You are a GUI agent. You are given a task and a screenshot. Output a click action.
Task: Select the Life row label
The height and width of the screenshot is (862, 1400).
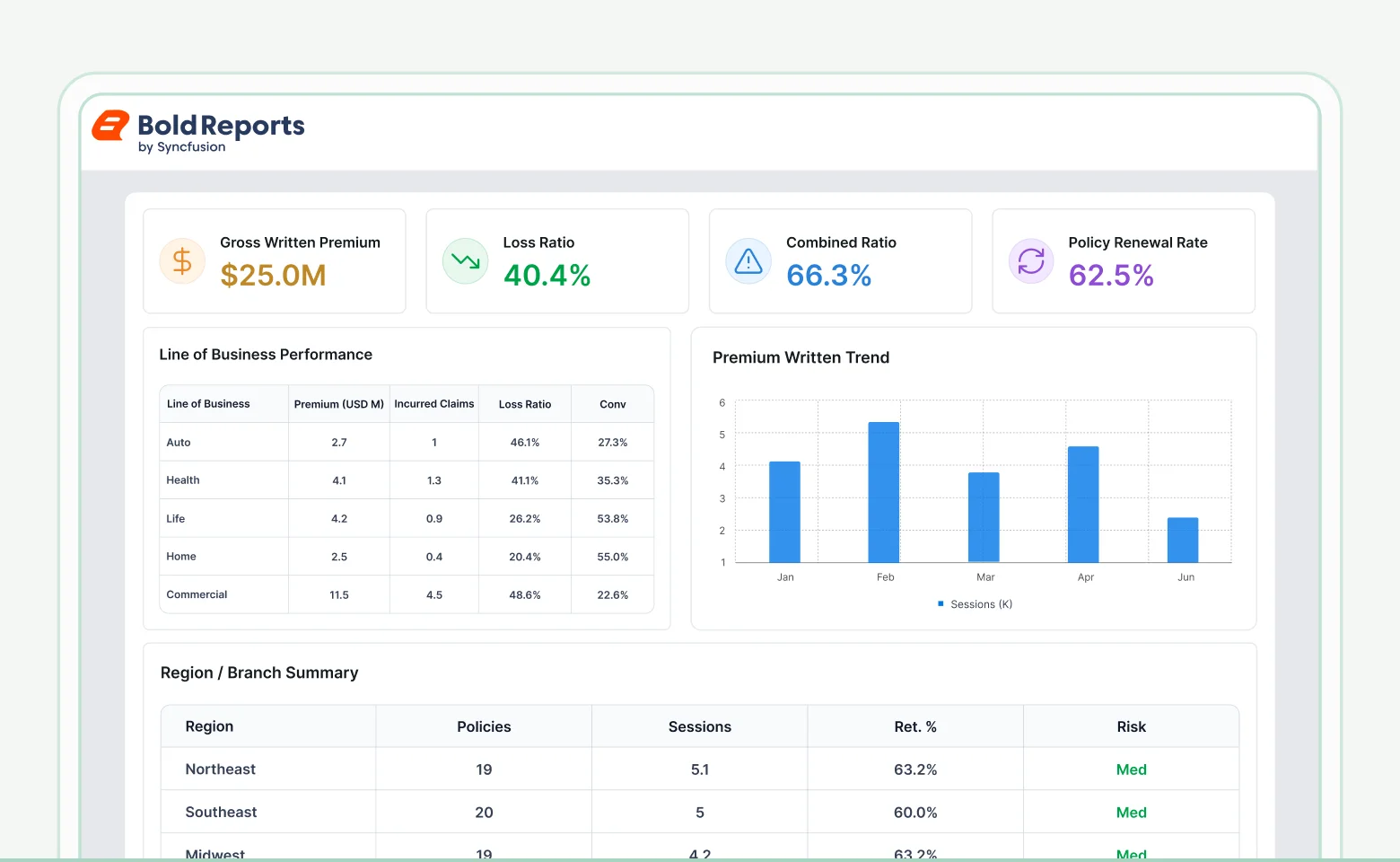point(176,519)
